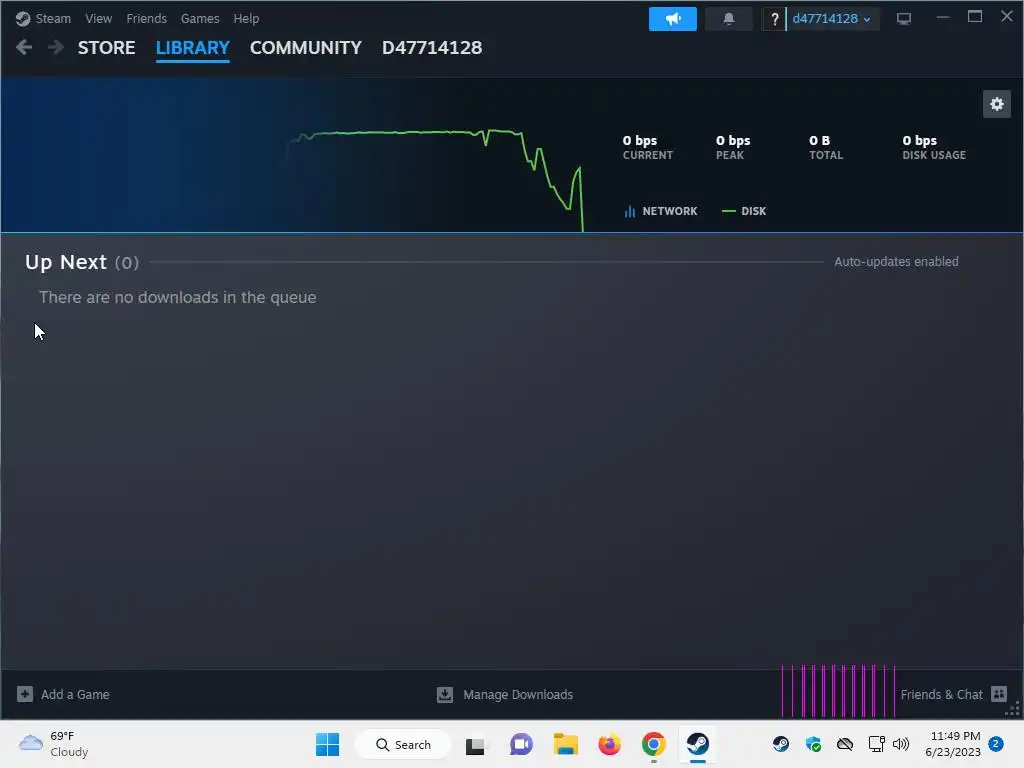Open the View menu
Viewport: 1024px width, 768px height.
point(98,18)
